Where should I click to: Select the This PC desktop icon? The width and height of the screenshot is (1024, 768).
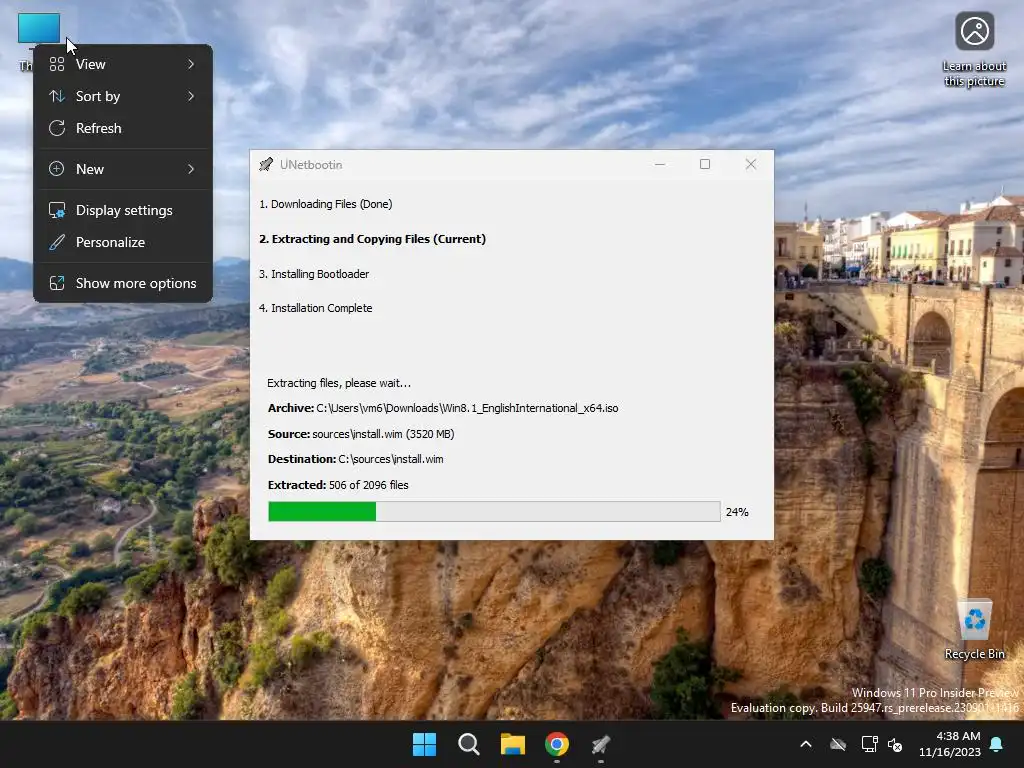[38, 29]
